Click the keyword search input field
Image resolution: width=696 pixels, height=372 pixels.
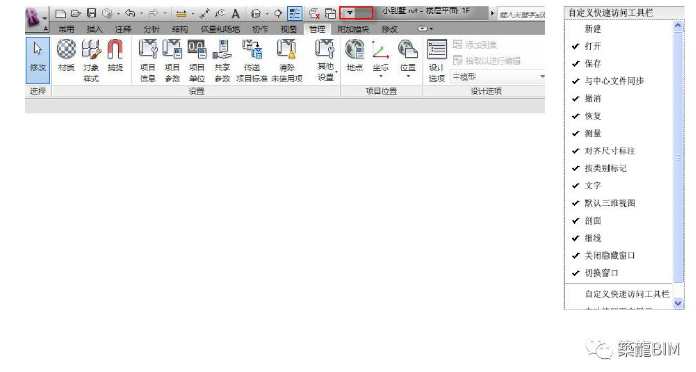(522, 15)
